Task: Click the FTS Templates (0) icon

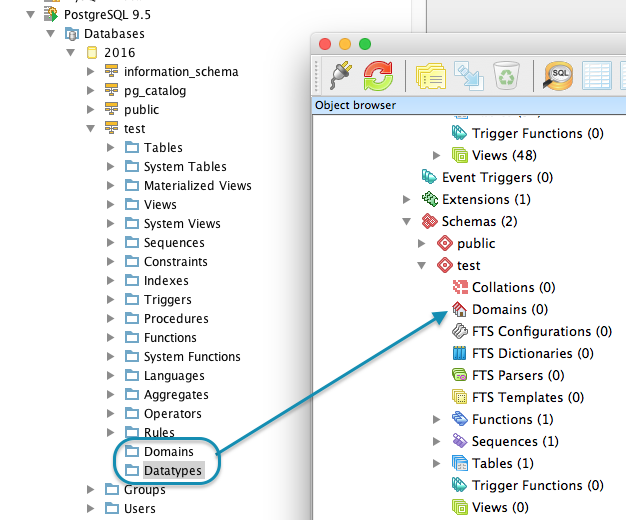Action: [x=460, y=397]
